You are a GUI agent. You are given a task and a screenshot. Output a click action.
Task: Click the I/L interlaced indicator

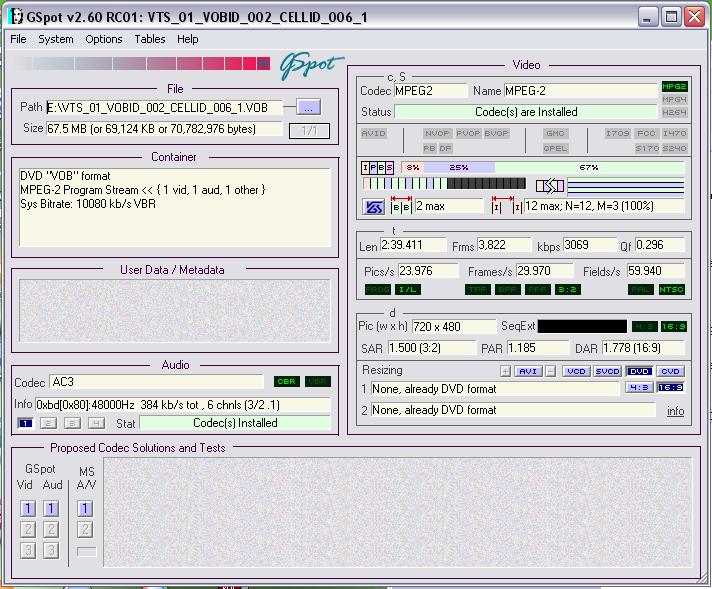pos(408,289)
